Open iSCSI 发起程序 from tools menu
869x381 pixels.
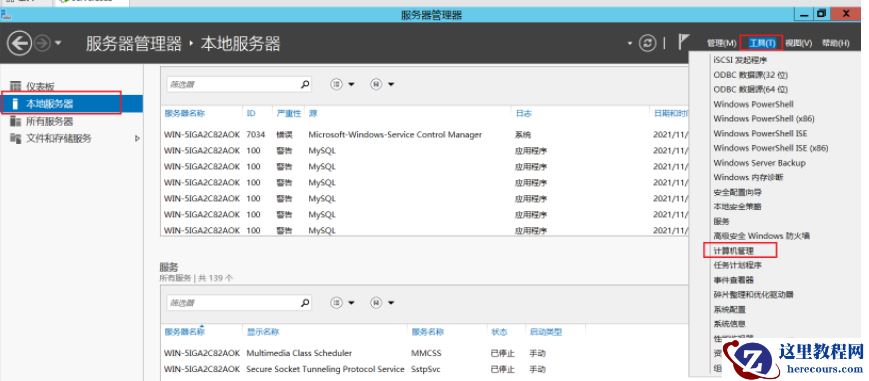pos(740,59)
